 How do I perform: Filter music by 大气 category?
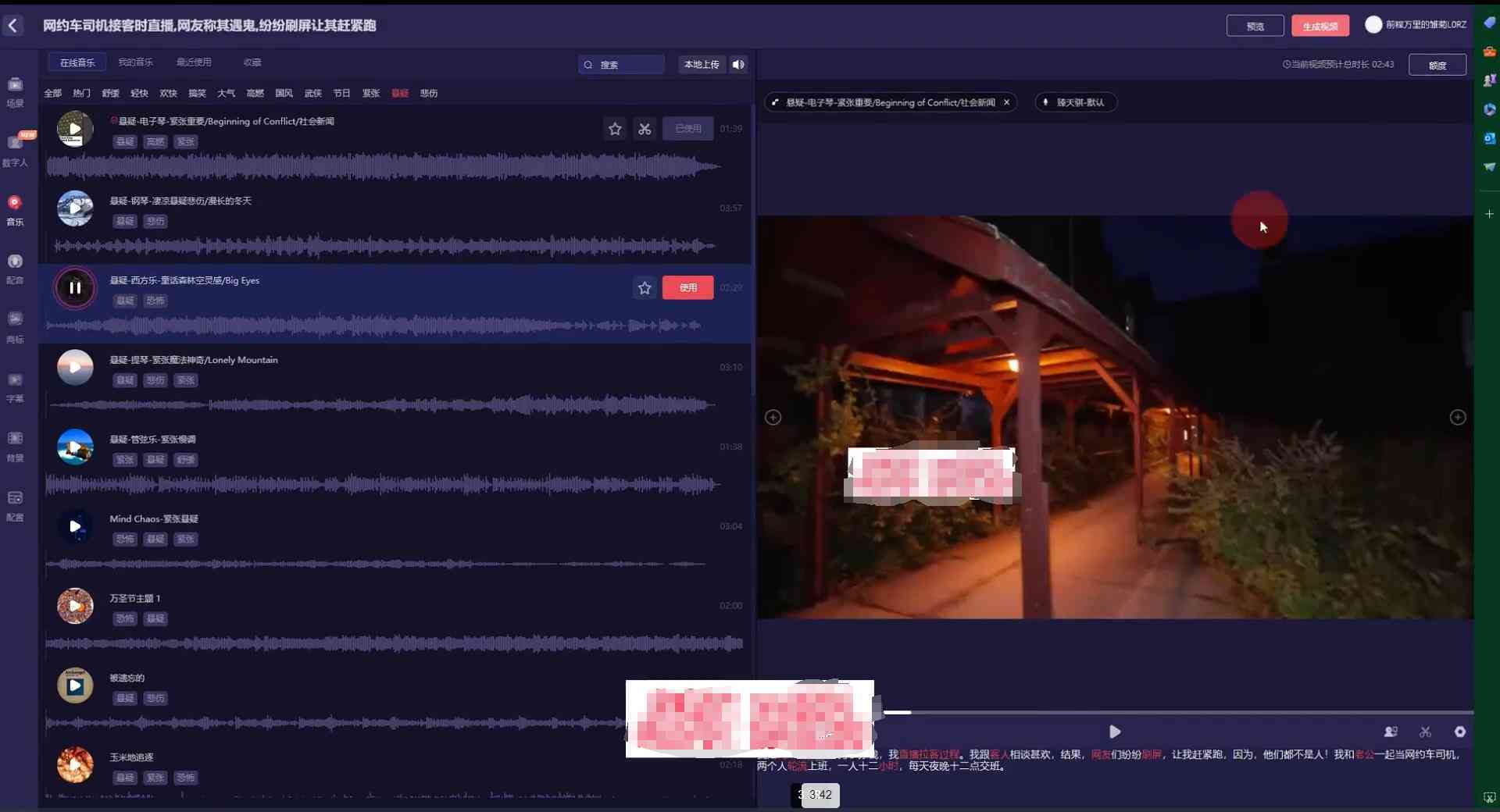click(227, 93)
